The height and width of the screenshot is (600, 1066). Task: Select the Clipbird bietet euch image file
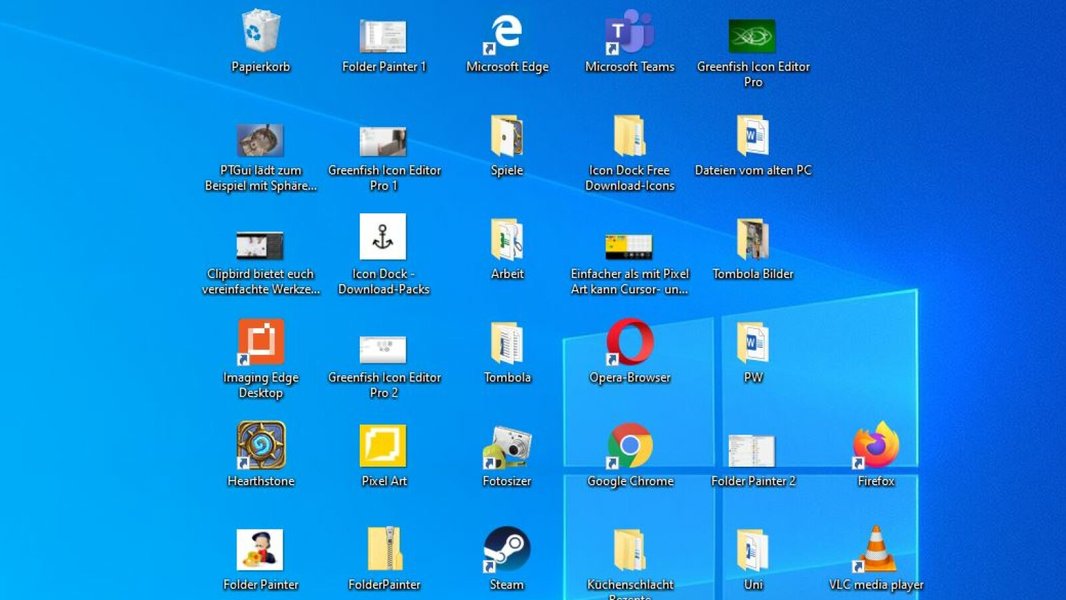click(x=260, y=245)
